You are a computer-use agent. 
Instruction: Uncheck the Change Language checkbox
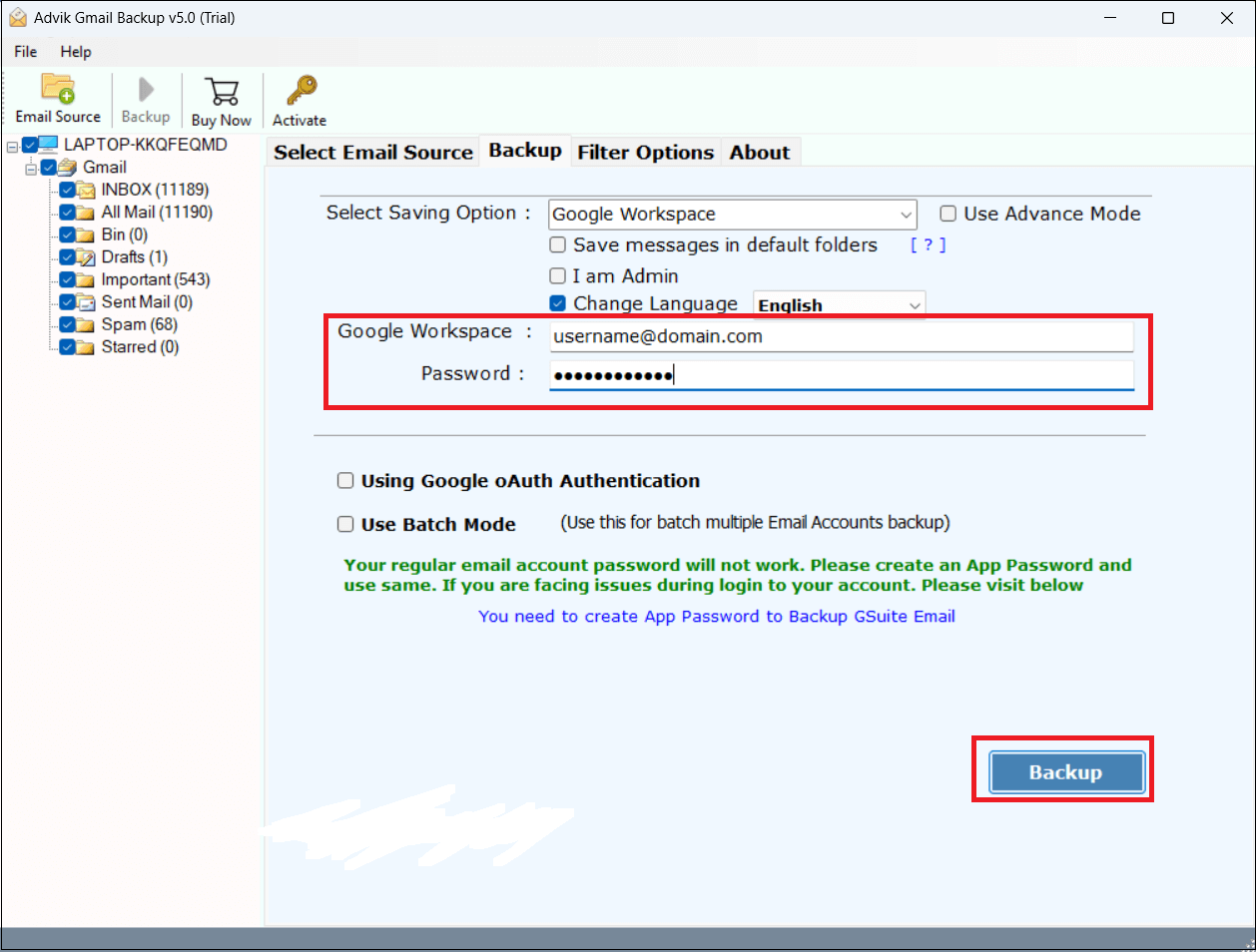point(558,303)
